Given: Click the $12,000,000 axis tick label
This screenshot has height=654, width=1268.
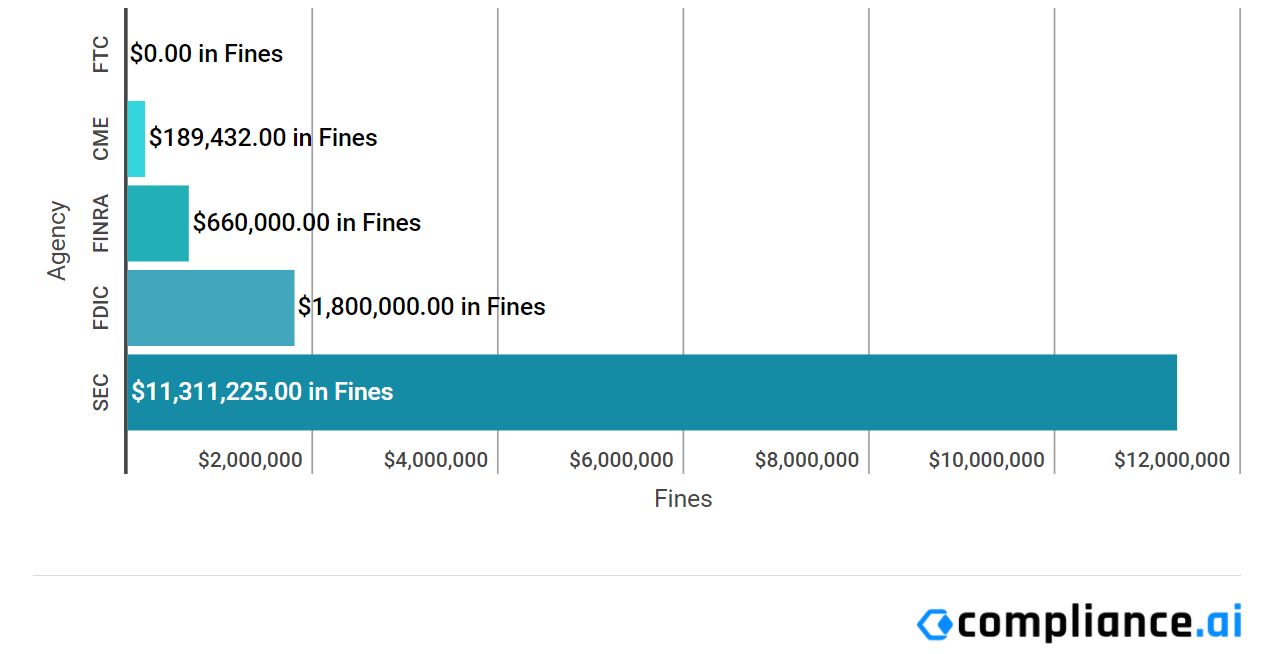Looking at the screenshot, I should 1172,460.
